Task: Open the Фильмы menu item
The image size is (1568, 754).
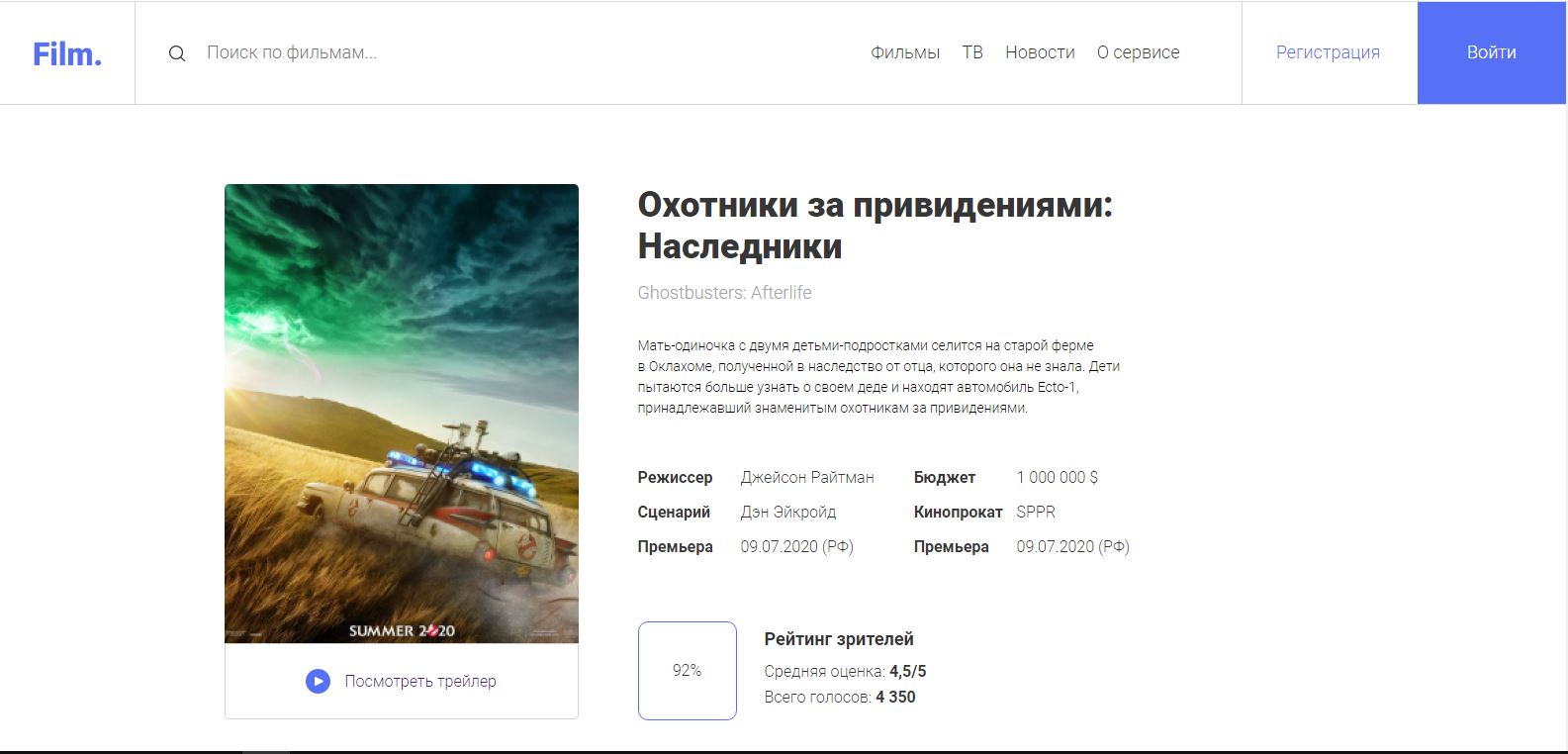Action: point(905,52)
